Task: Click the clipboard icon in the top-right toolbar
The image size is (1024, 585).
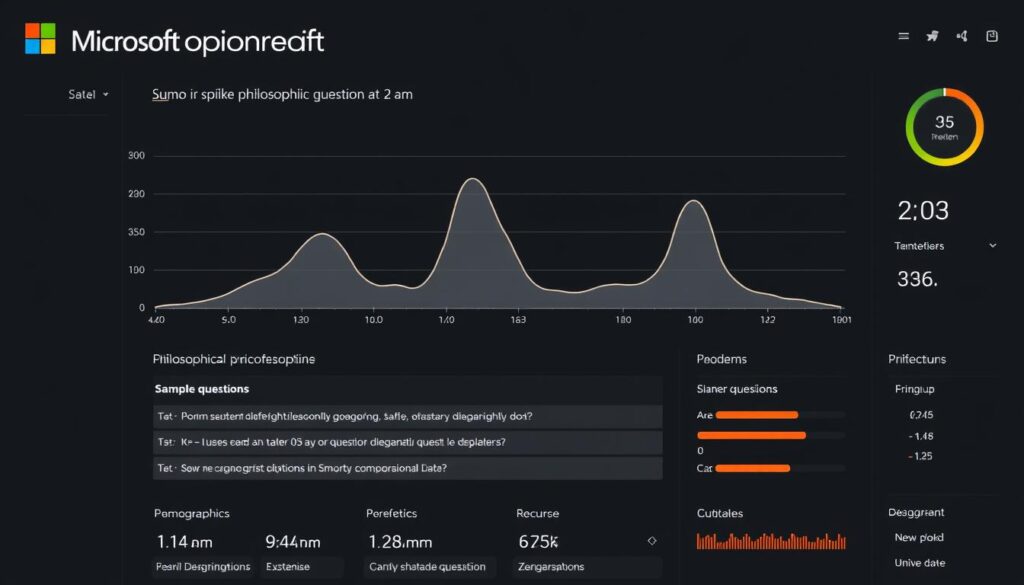Action: [x=991, y=34]
